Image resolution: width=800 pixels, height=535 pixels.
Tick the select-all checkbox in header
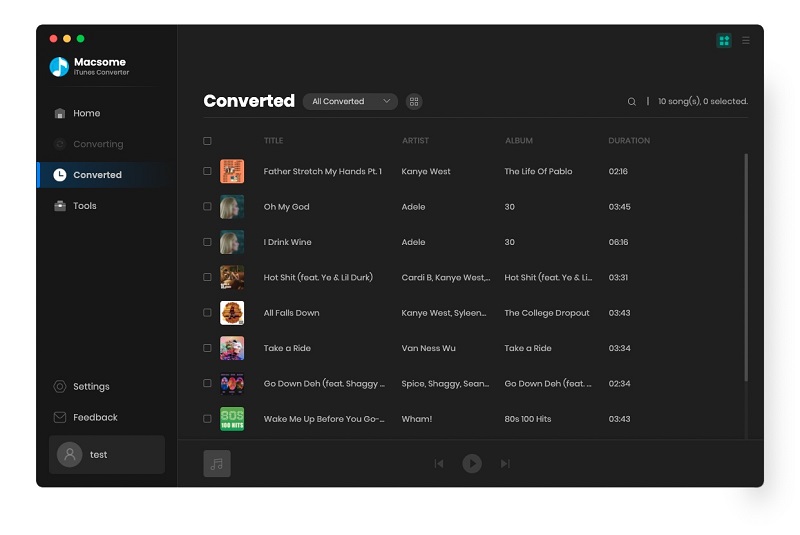208,141
